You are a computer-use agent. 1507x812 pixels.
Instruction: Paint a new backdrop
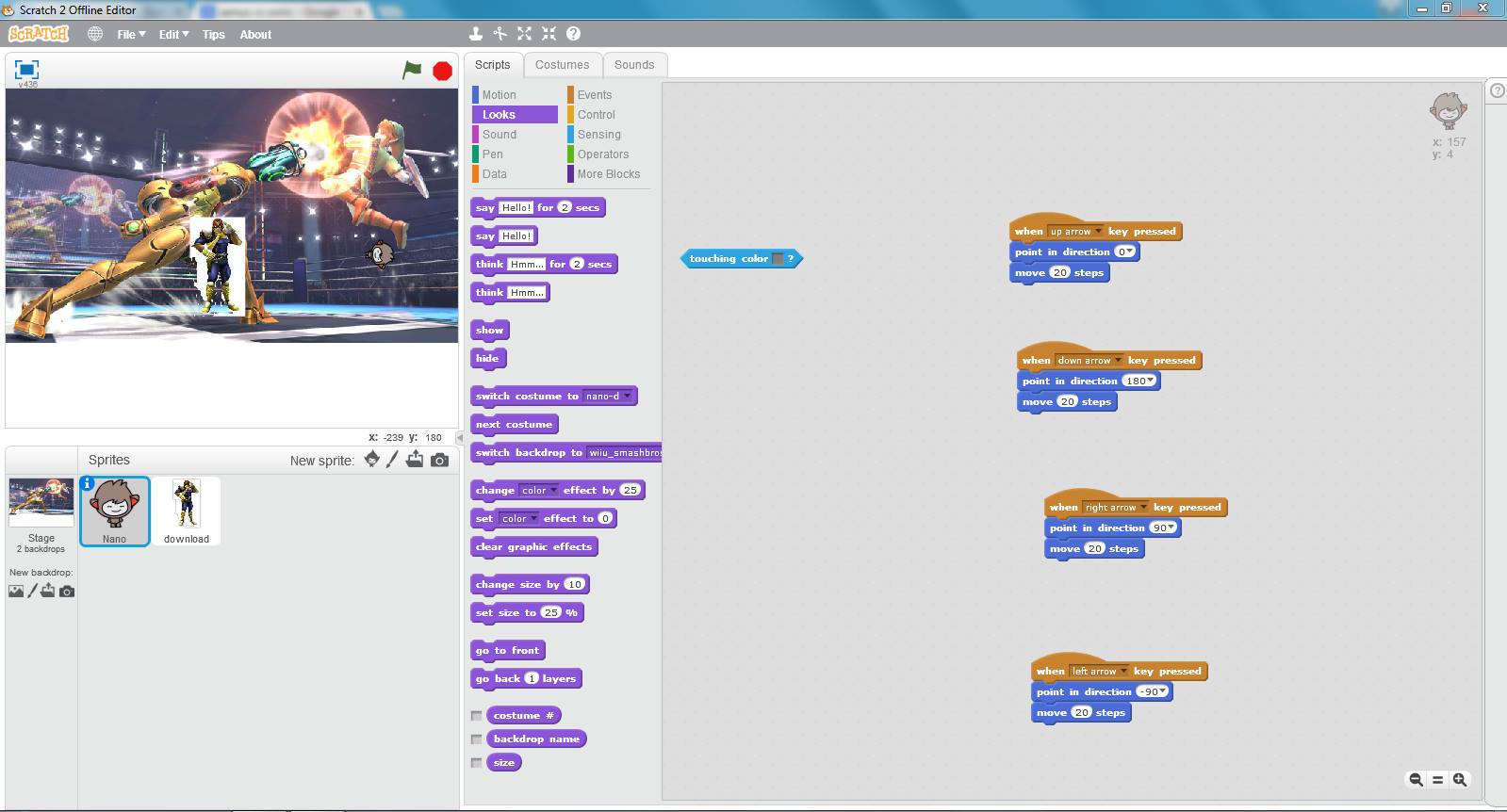(32, 591)
